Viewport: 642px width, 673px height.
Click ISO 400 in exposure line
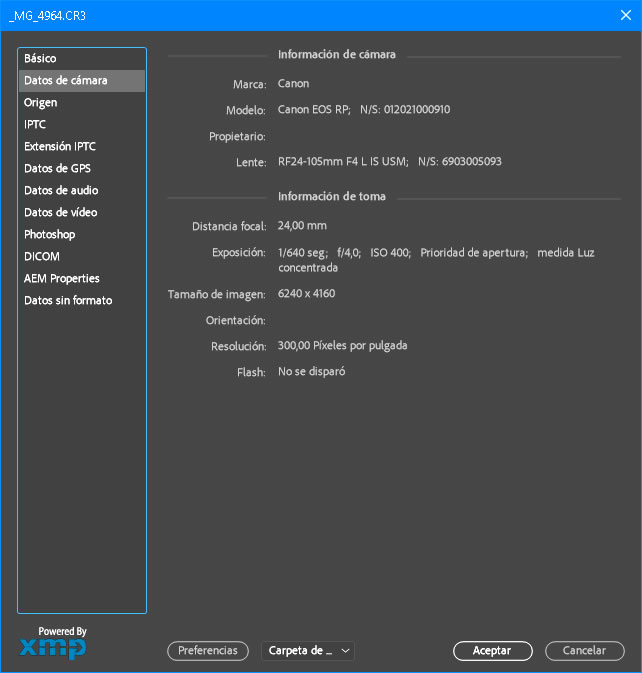pos(391,252)
